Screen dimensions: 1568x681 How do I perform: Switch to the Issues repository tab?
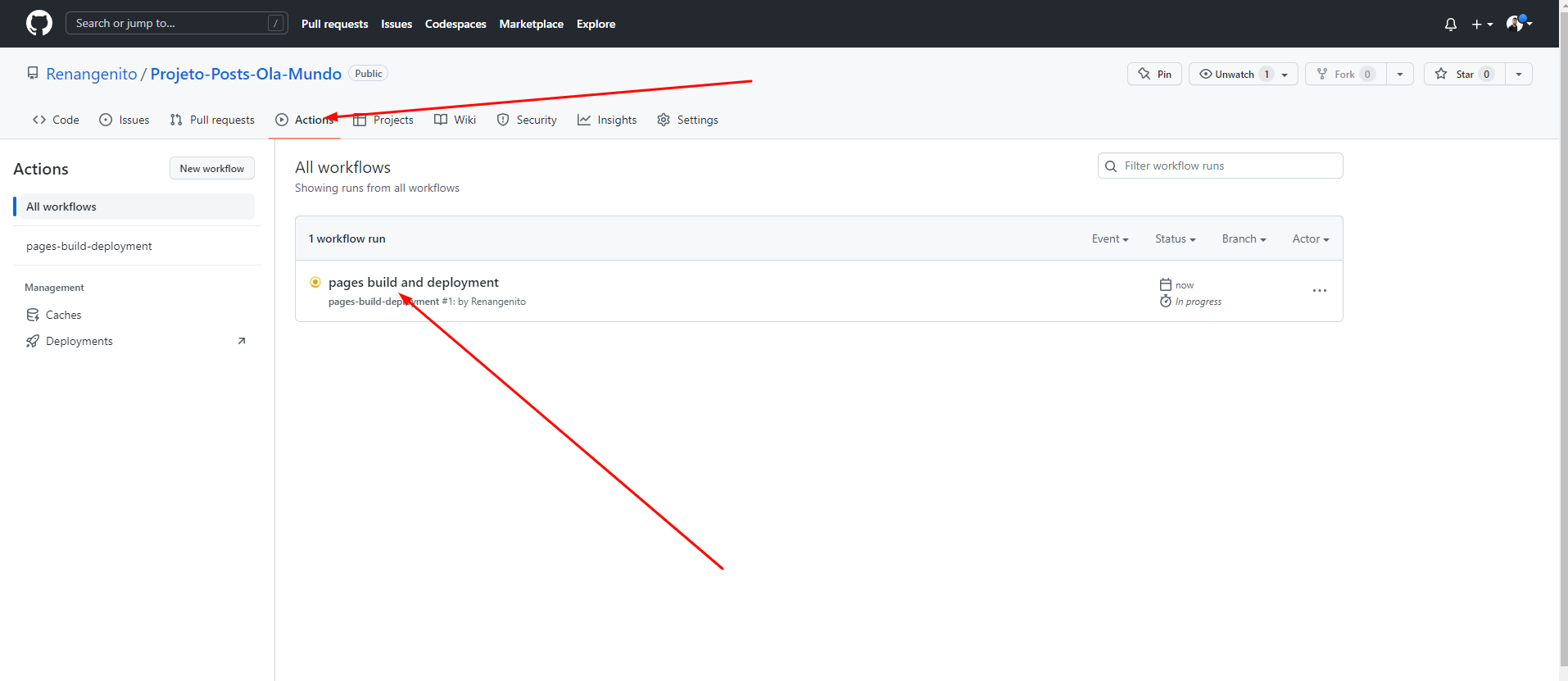[x=125, y=120]
